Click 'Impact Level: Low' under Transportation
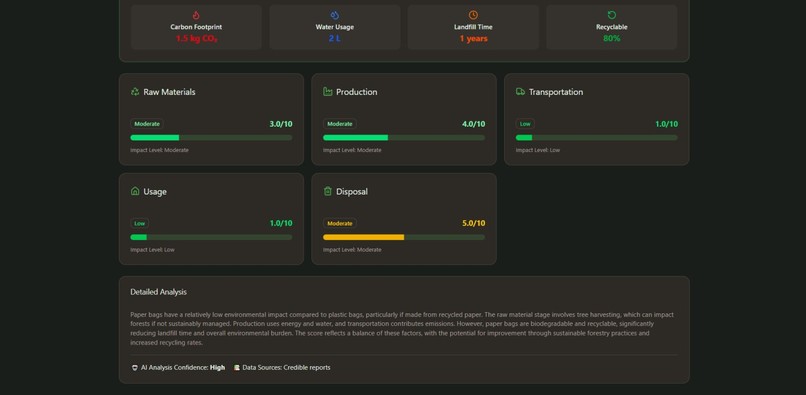This screenshot has height=395, width=806. (538, 150)
